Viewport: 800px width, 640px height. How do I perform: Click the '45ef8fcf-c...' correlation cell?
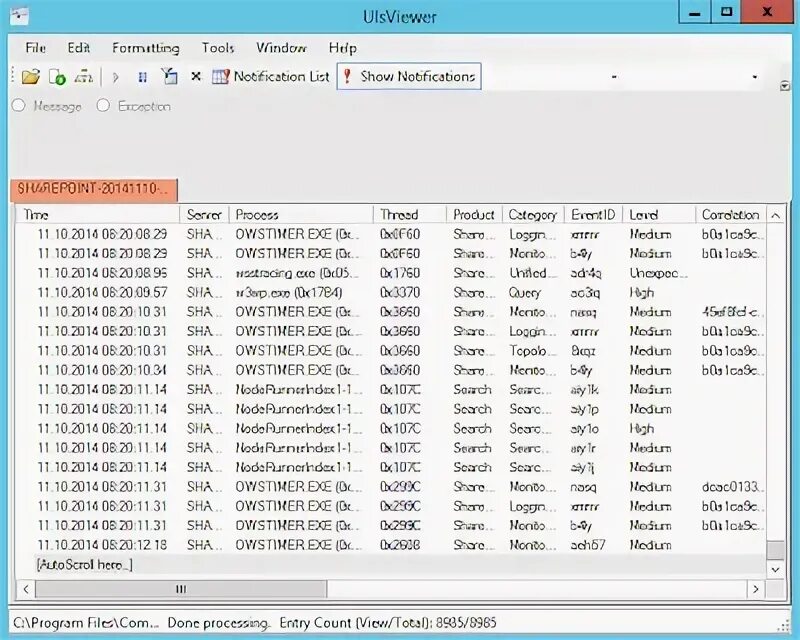pyautogui.click(x=732, y=312)
